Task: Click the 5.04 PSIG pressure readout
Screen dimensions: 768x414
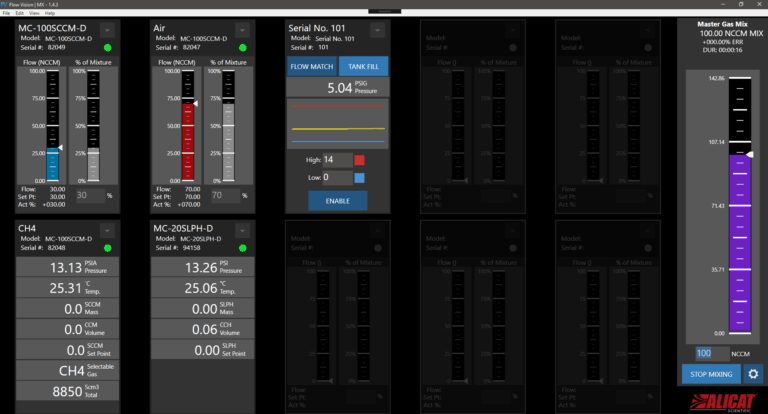Action: tap(337, 88)
